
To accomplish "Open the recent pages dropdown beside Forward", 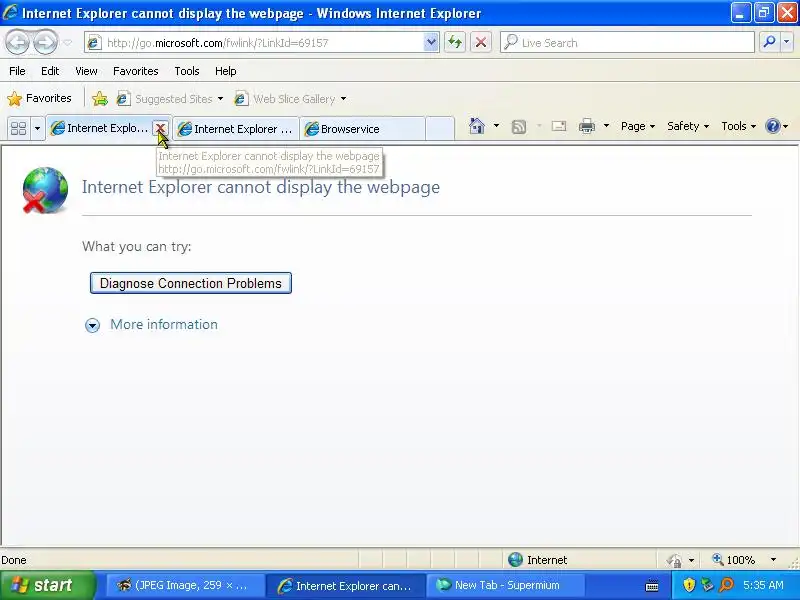I will pos(67,43).
